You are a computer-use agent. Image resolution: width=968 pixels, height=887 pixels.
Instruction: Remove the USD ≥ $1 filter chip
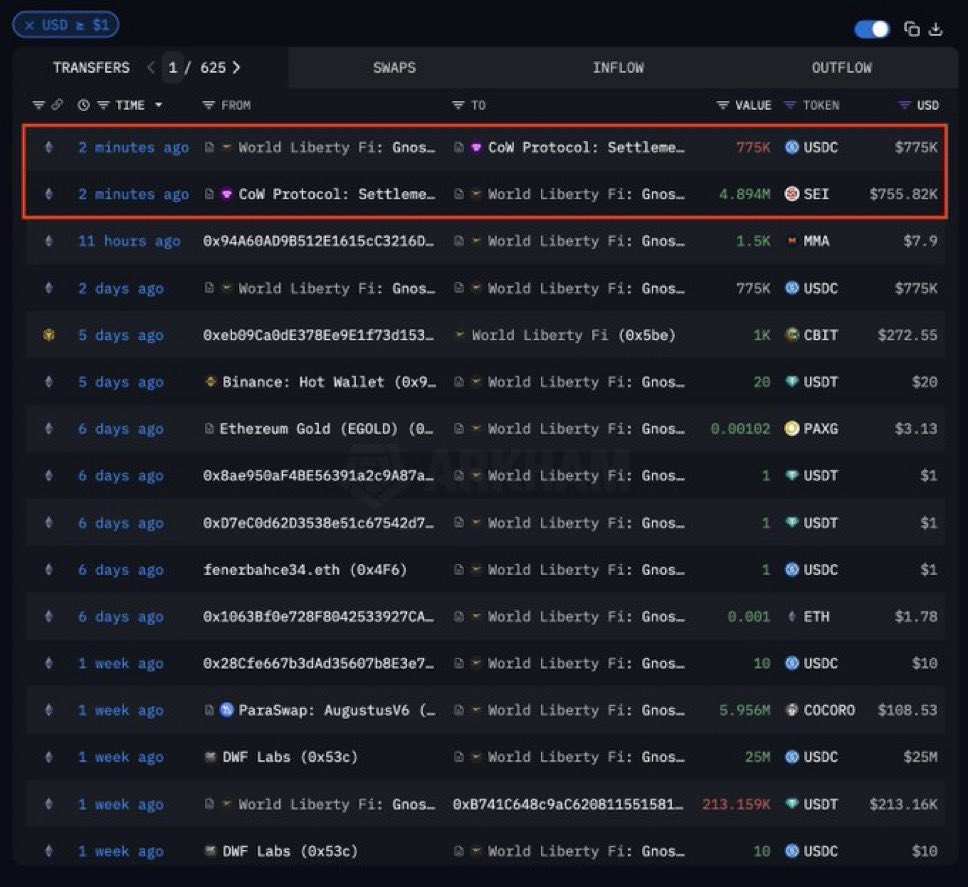tap(29, 25)
